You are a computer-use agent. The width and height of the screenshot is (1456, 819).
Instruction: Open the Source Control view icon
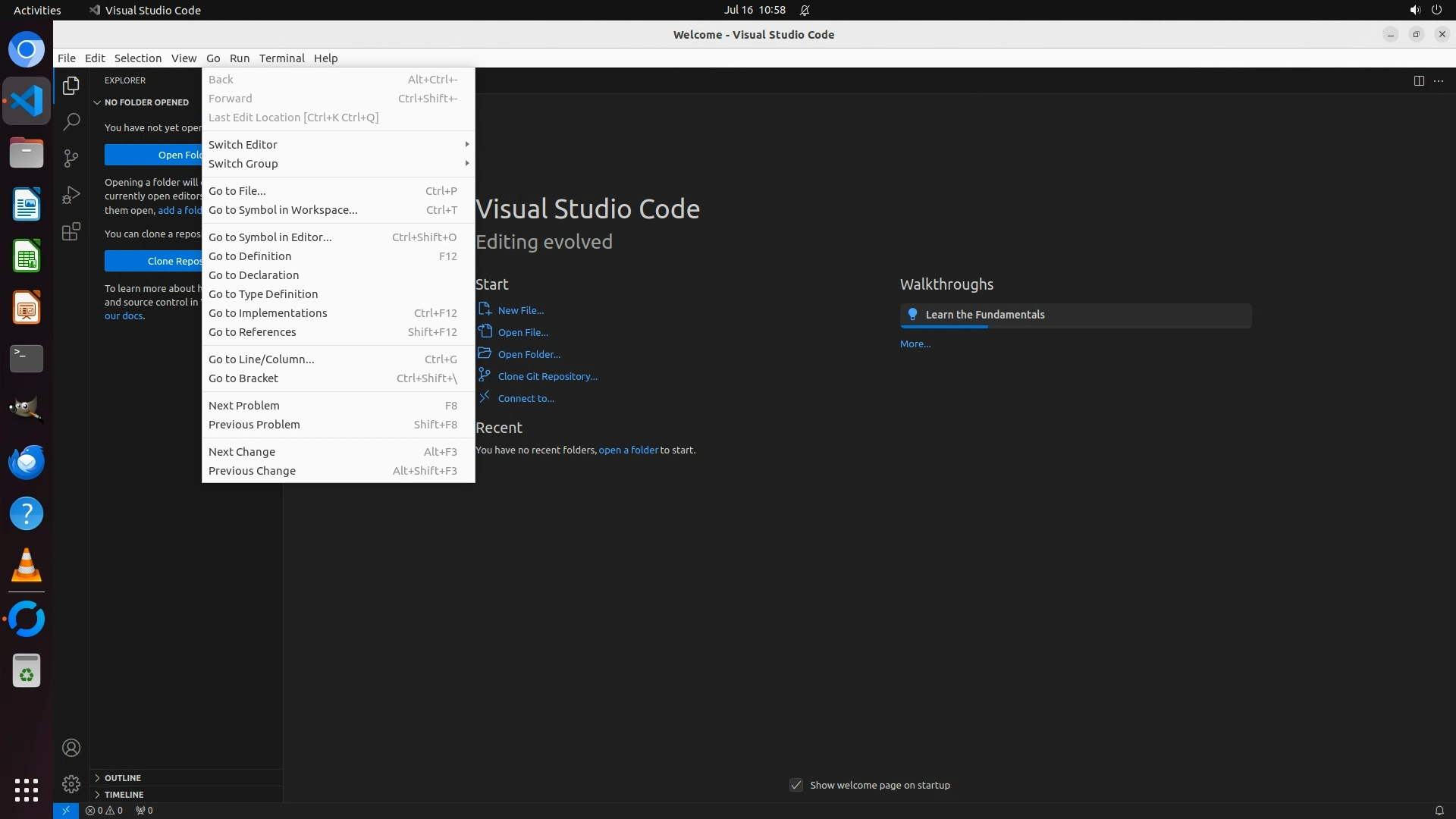click(71, 158)
